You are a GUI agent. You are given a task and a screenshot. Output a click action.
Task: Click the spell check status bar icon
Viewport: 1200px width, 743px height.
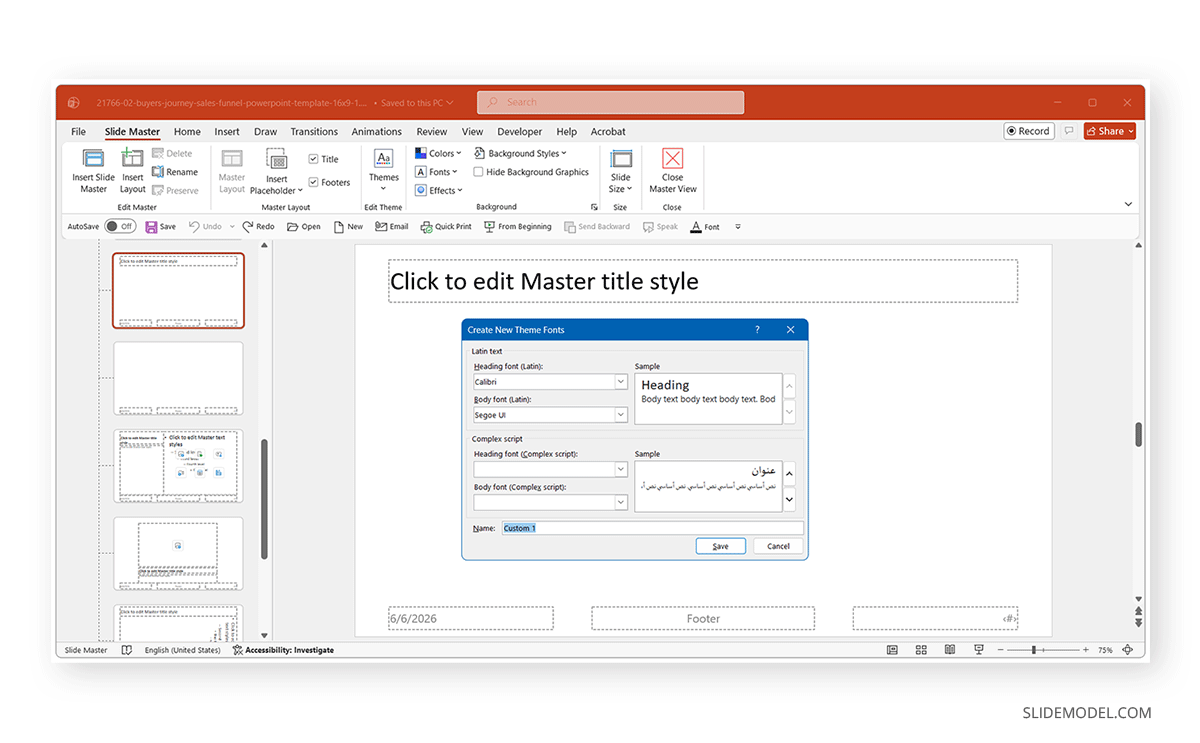[x=127, y=650]
